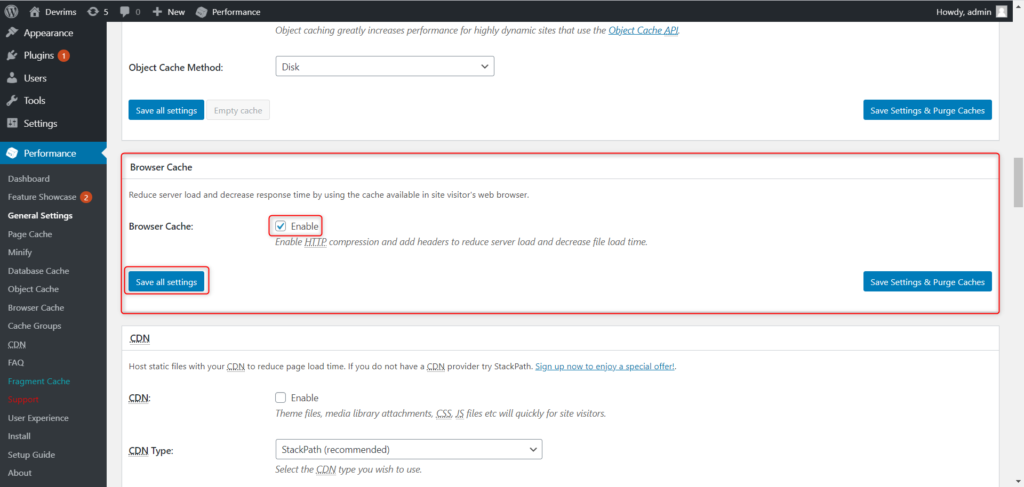Click the Feature Showcase badge showing 2

point(86,197)
